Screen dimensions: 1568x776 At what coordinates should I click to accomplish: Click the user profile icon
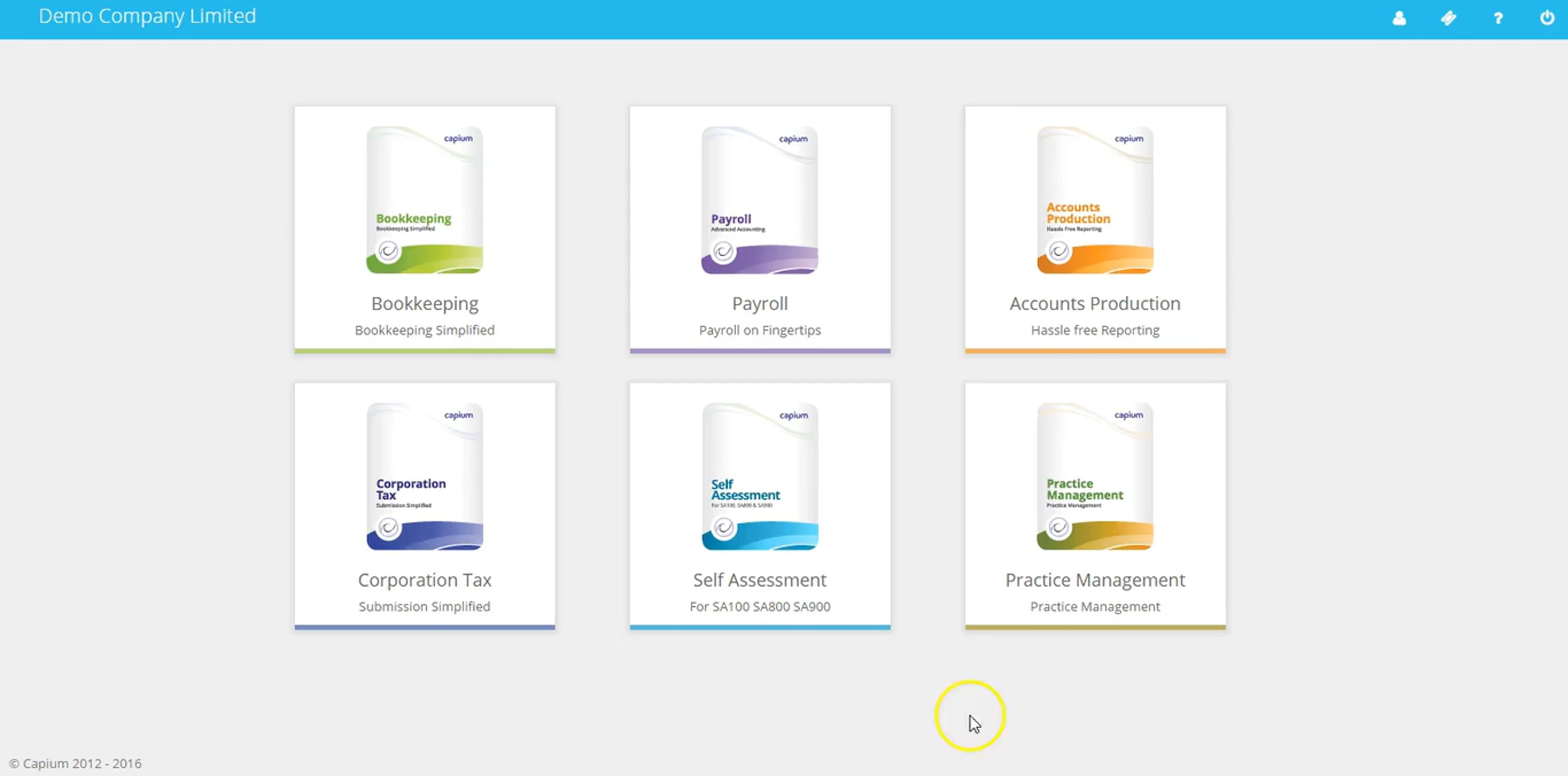(1399, 18)
